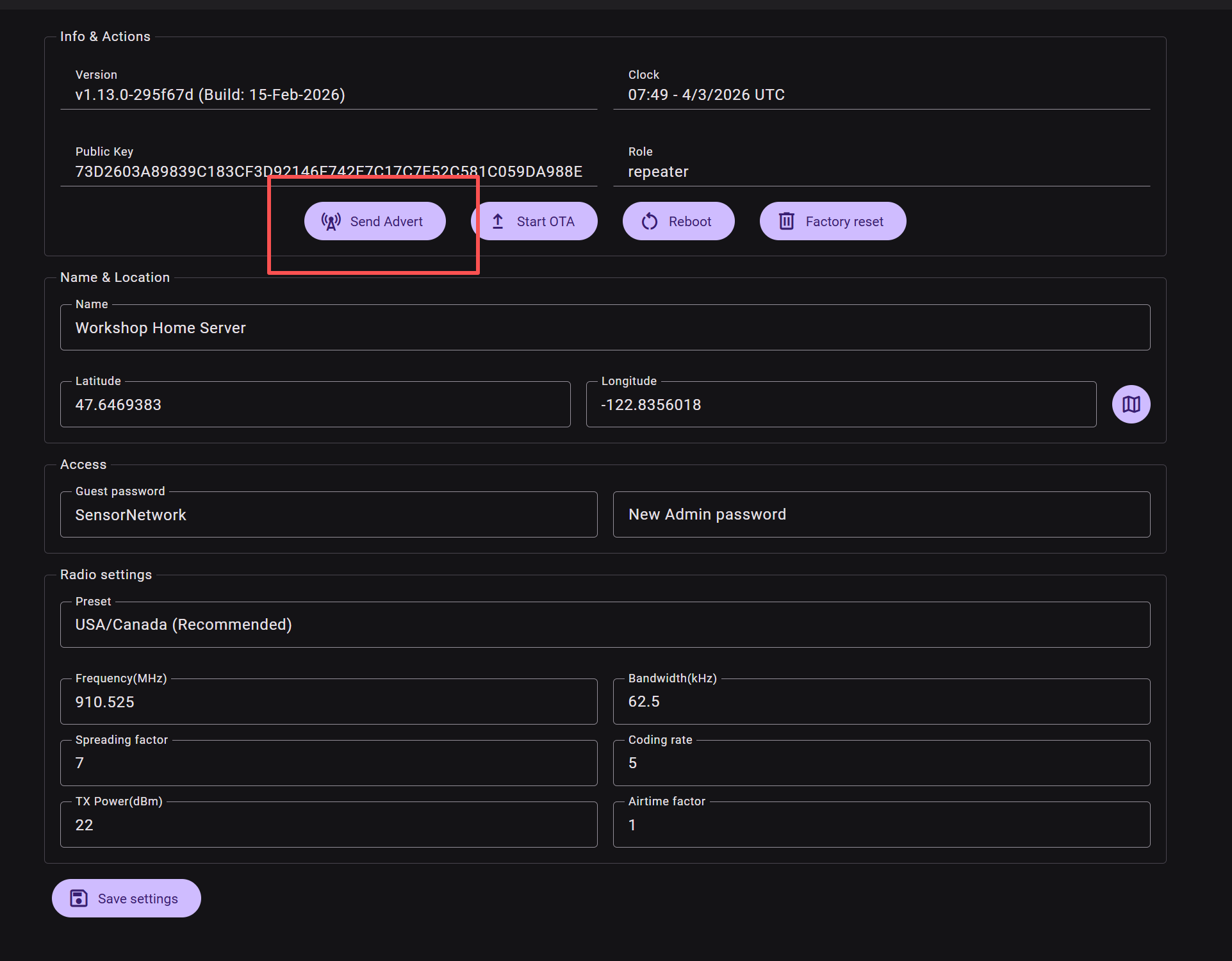Open the map location picker icon
1232x961 pixels.
[1131, 404]
